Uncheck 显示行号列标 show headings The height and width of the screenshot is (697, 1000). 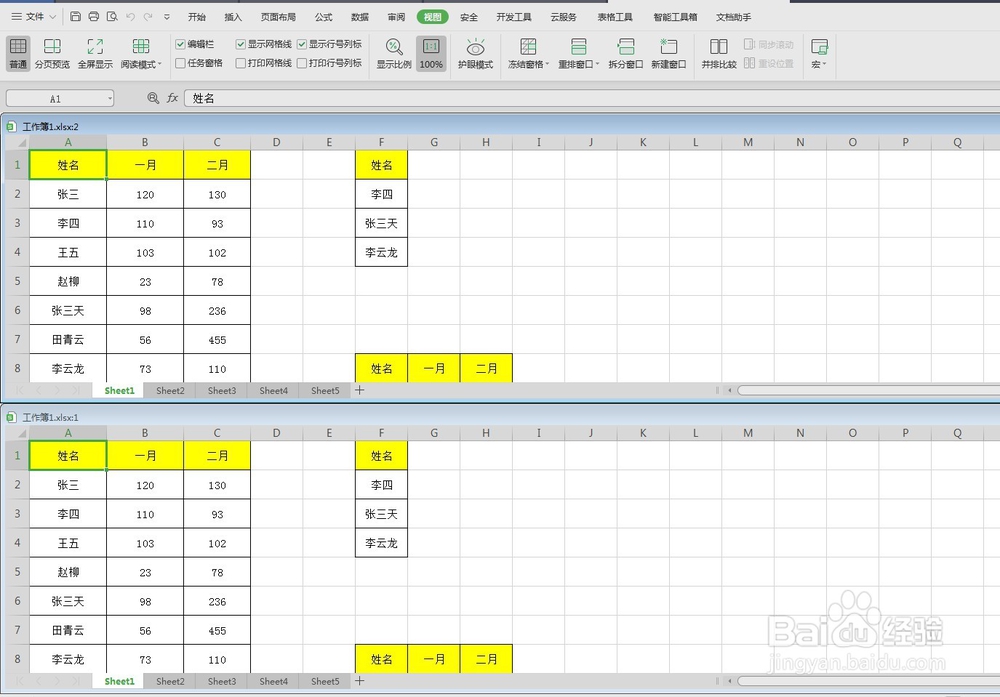[302, 44]
